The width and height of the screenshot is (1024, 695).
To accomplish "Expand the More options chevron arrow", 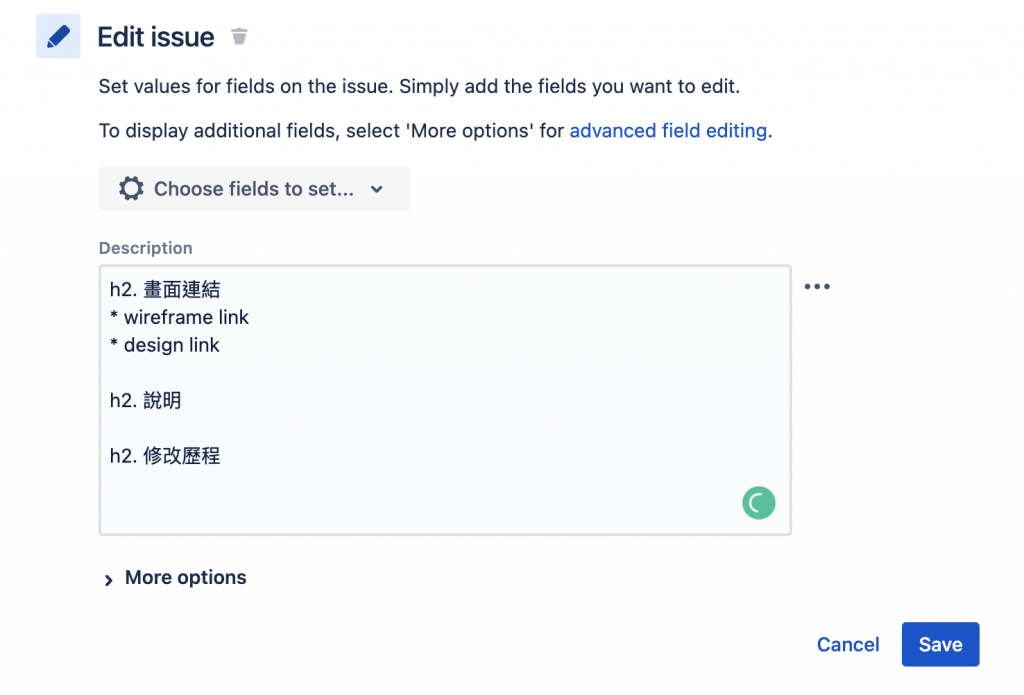I will click(109, 579).
